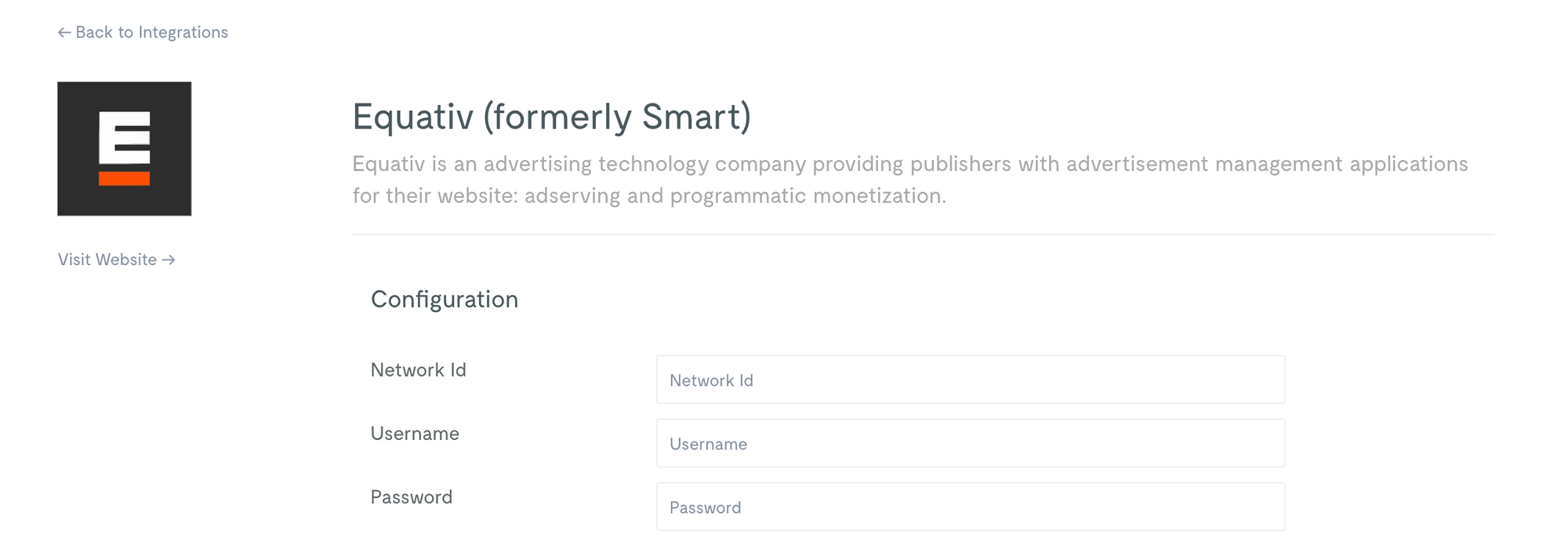Go back to Integrations
The width and height of the screenshot is (1568, 556).
click(x=143, y=33)
